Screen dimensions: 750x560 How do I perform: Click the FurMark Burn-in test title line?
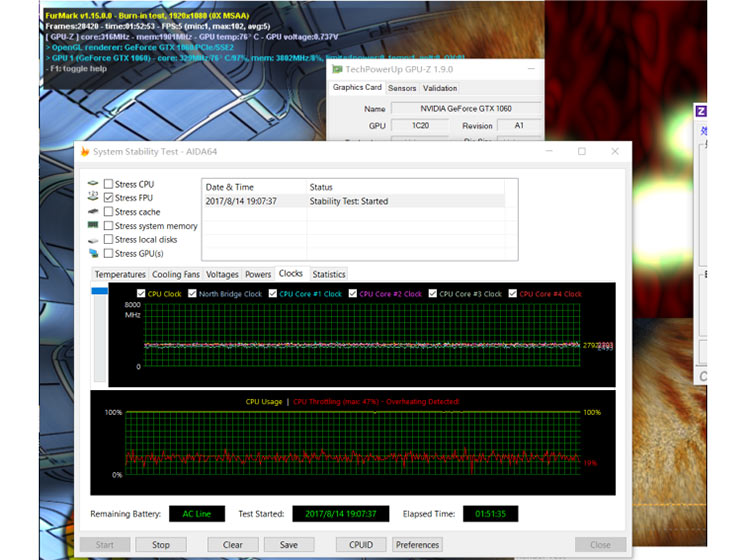pyautogui.click(x=147, y=16)
